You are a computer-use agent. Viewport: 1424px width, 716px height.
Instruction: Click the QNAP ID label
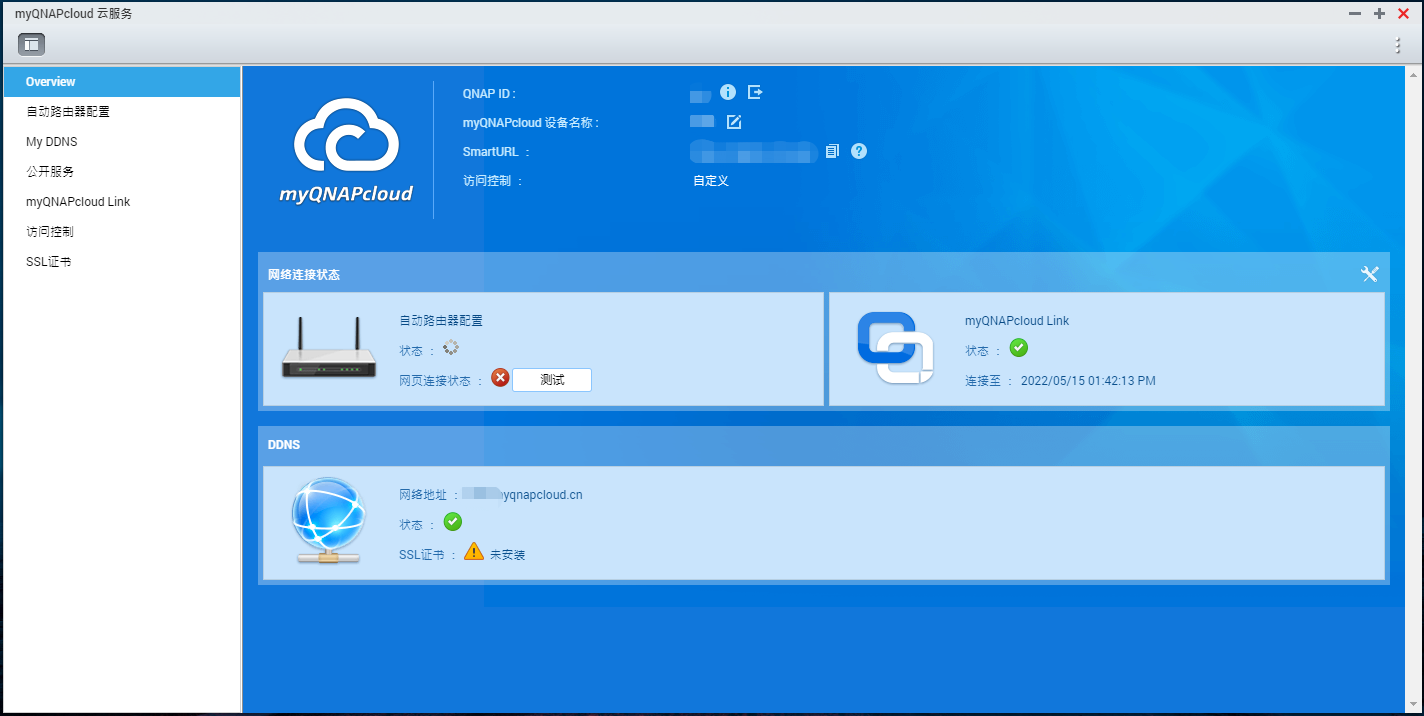489,93
